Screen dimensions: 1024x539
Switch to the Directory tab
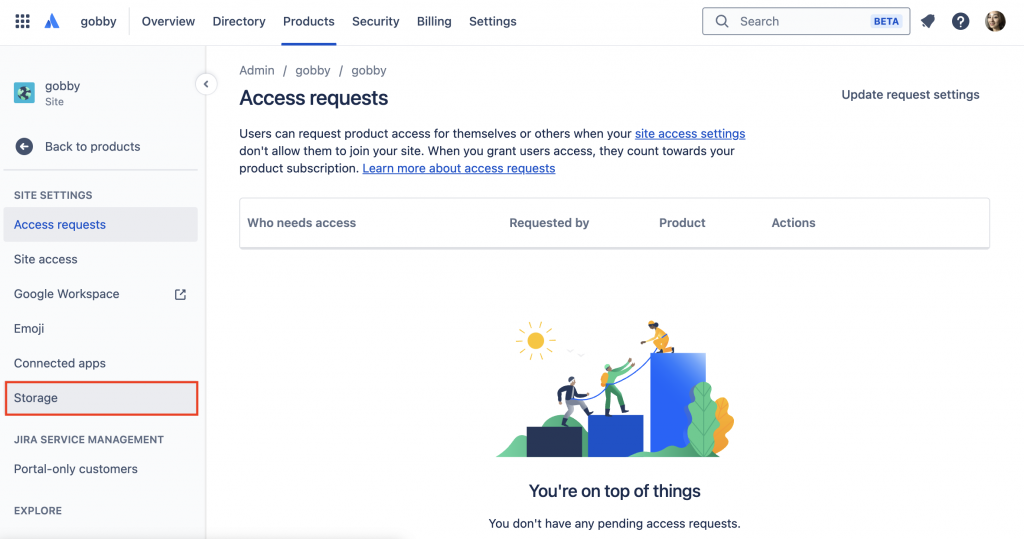click(x=239, y=21)
